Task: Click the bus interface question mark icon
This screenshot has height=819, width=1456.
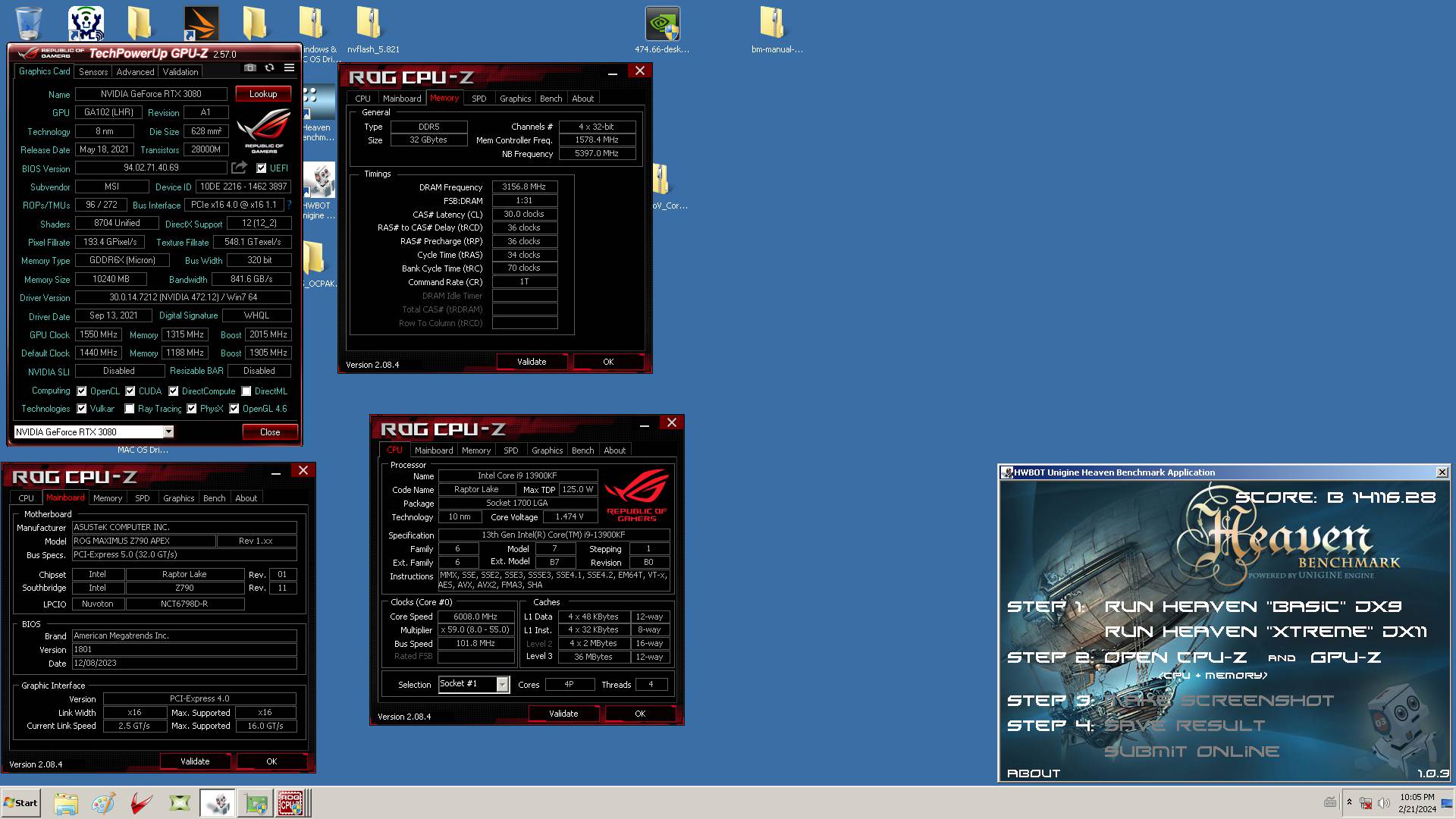Action: point(289,205)
